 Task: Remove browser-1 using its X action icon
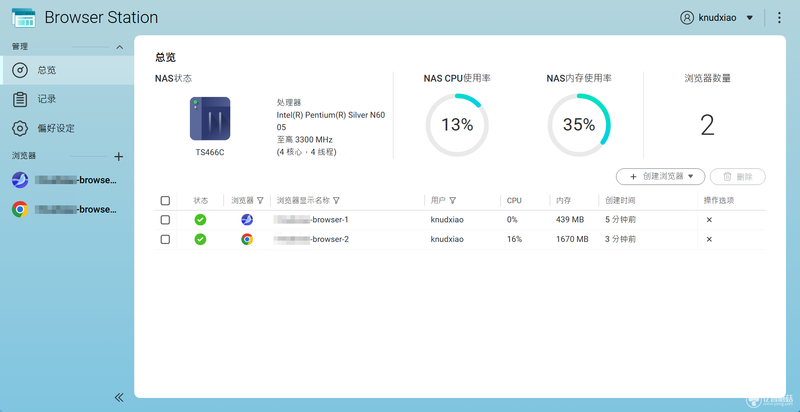coord(709,220)
